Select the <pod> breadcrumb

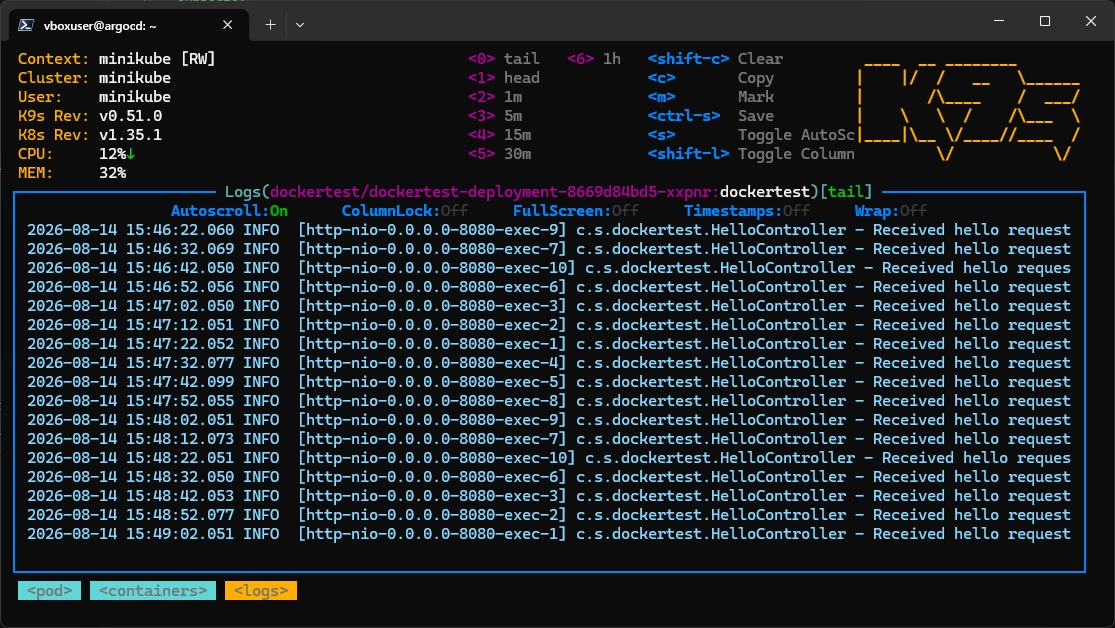[49, 591]
